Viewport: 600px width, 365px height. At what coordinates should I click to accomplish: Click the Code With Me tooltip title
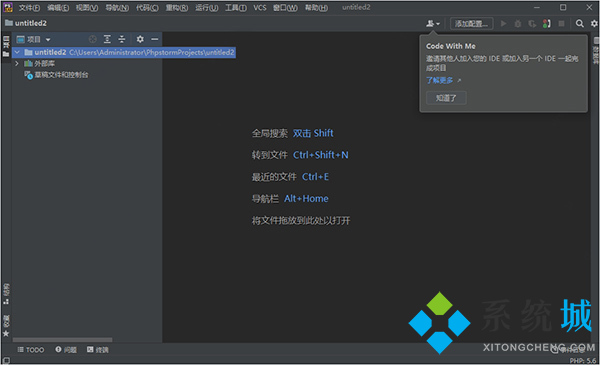tap(451, 46)
